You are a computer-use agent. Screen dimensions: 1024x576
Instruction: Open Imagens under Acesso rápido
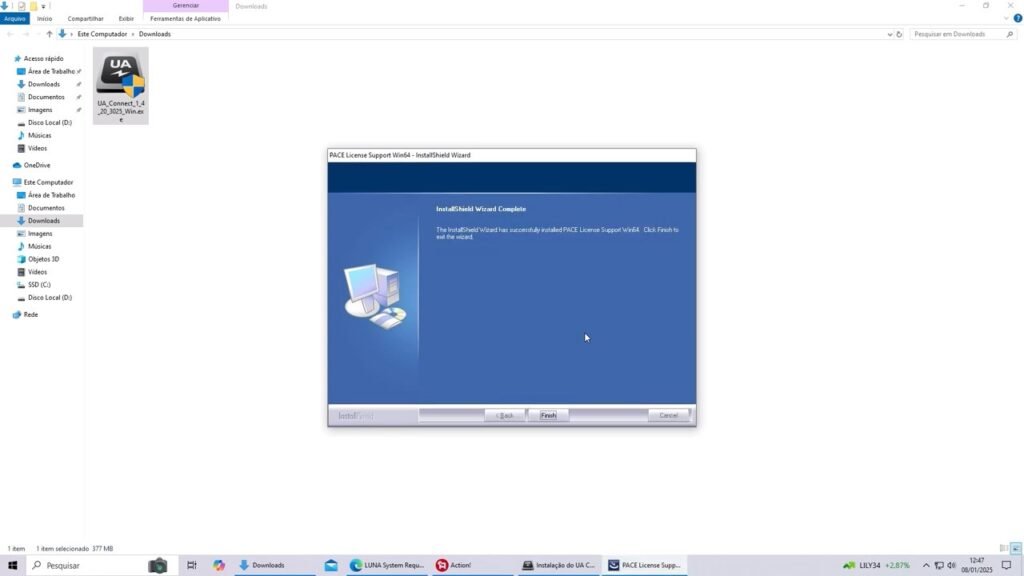[40, 110]
